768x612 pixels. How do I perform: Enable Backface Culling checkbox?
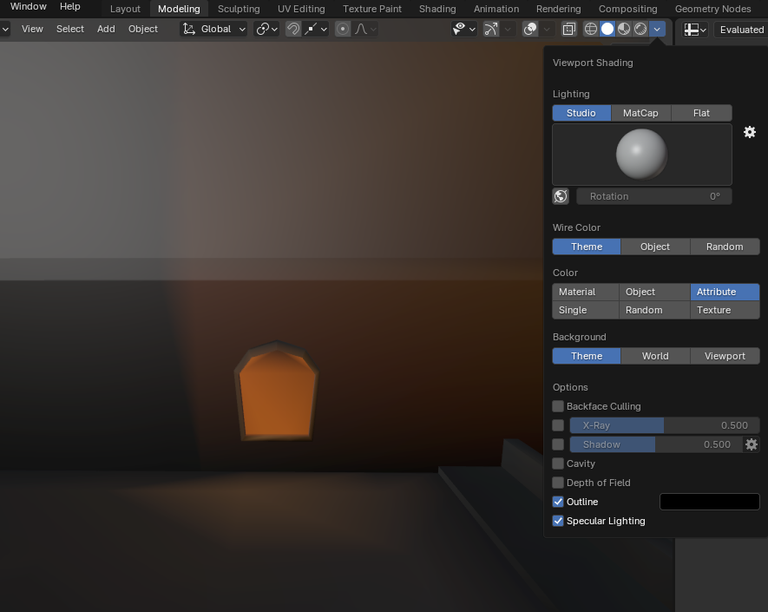[x=558, y=406]
